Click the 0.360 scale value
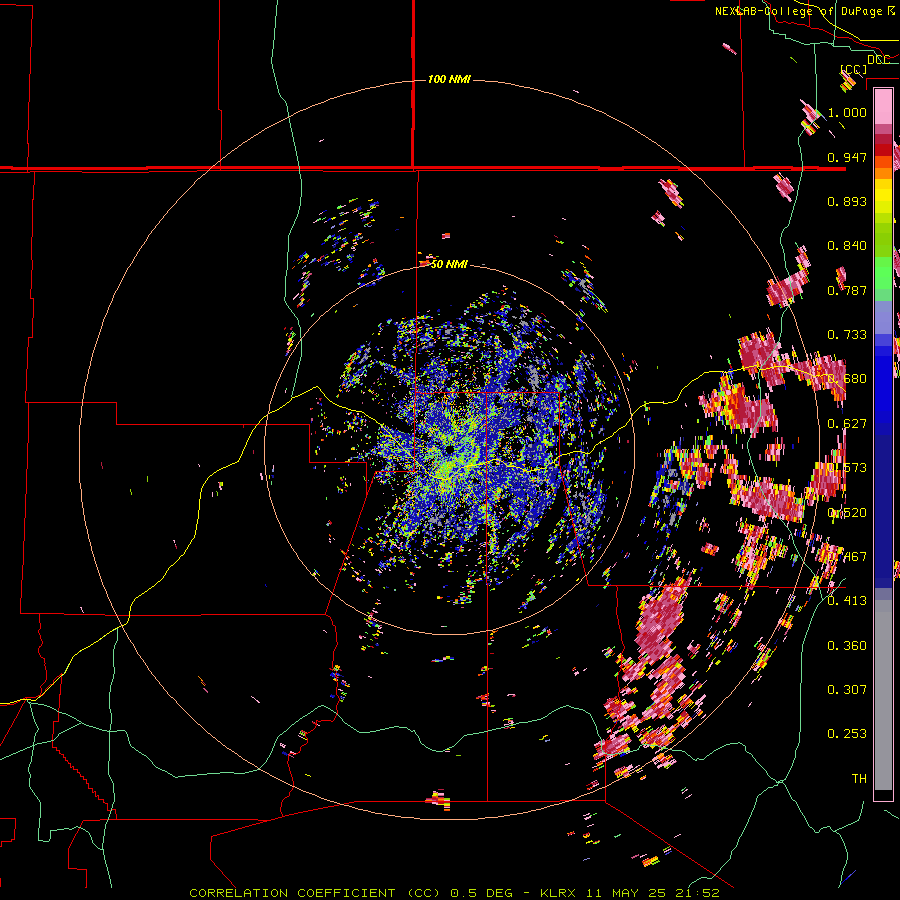Viewport: 900px width, 900px height. pos(847,646)
